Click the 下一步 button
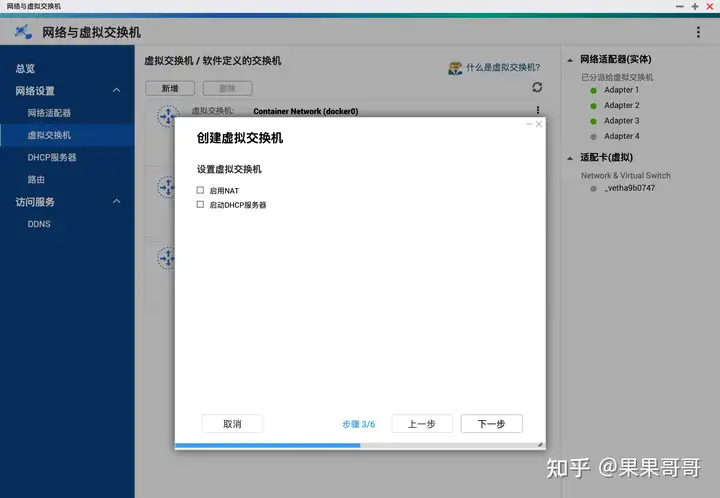The width and height of the screenshot is (720, 498). pyautogui.click(x=491, y=424)
